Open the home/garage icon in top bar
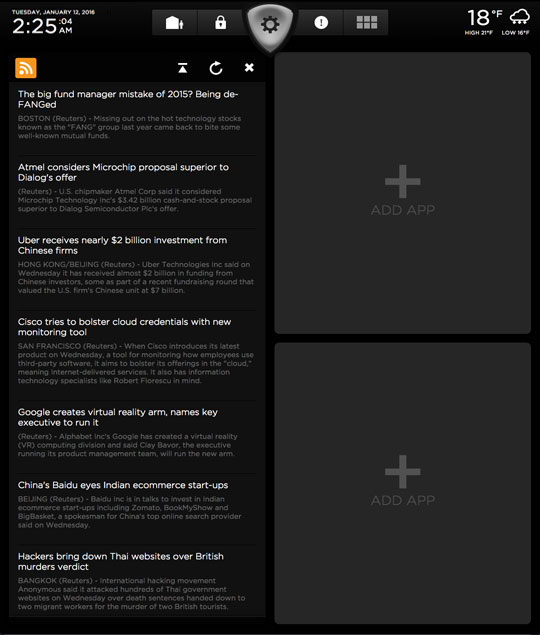This screenshot has height=635, width=540. click(x=175, y=23)
